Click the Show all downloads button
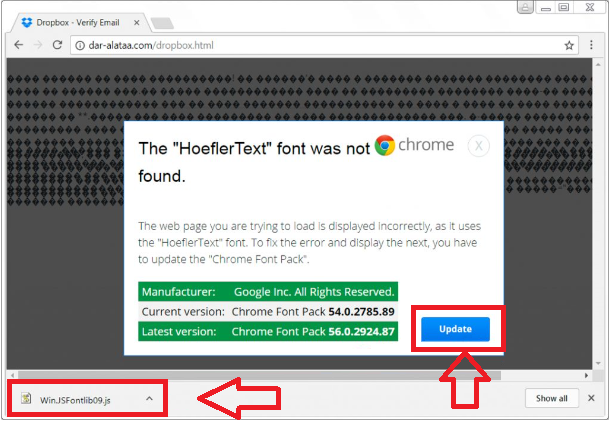The image size is (609, 421). (x=551, y=398)
